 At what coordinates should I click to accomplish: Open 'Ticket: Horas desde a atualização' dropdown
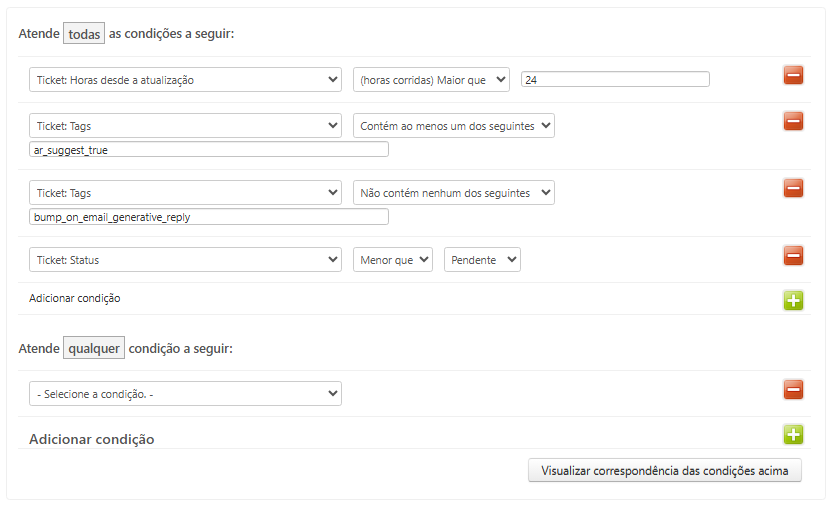coord(185,80)
